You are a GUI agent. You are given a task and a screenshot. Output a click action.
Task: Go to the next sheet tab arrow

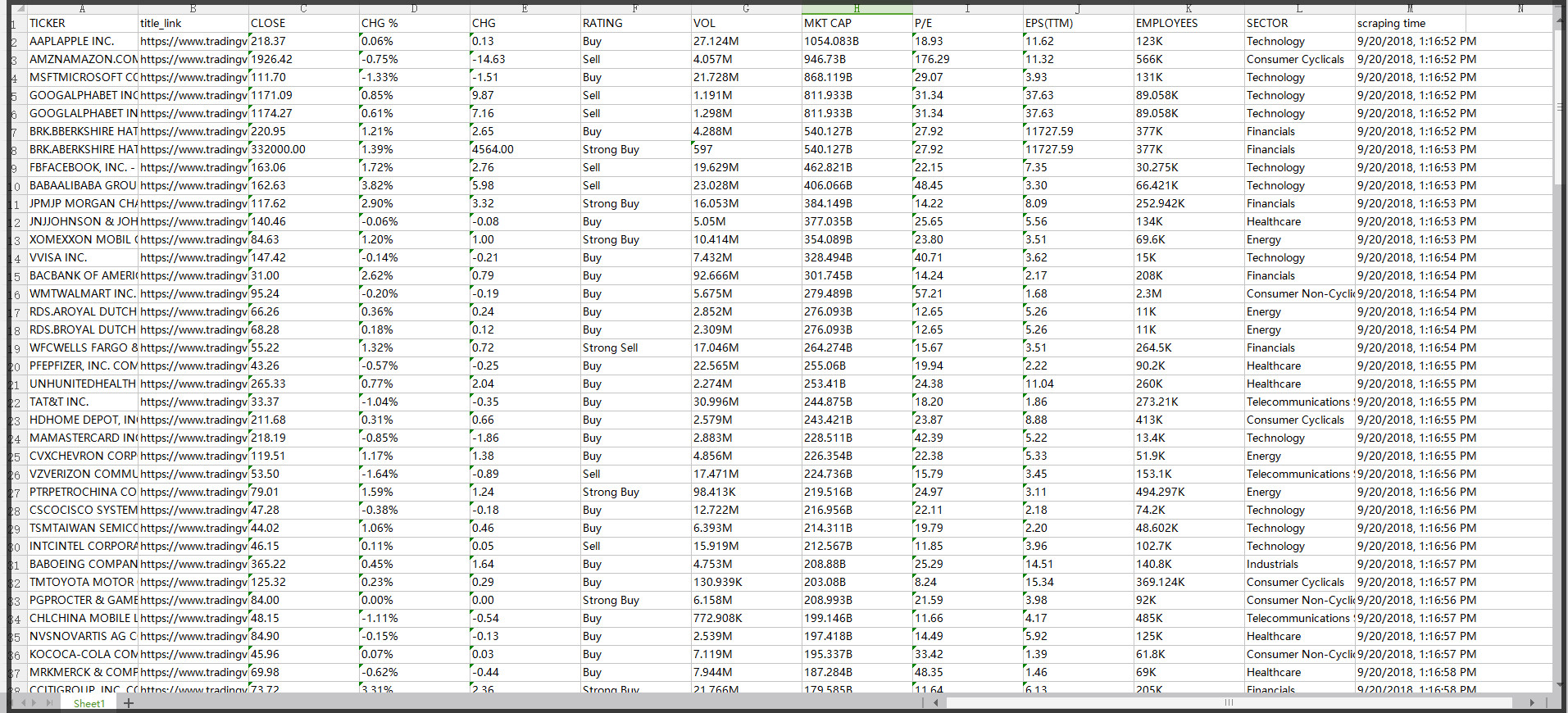34,703
